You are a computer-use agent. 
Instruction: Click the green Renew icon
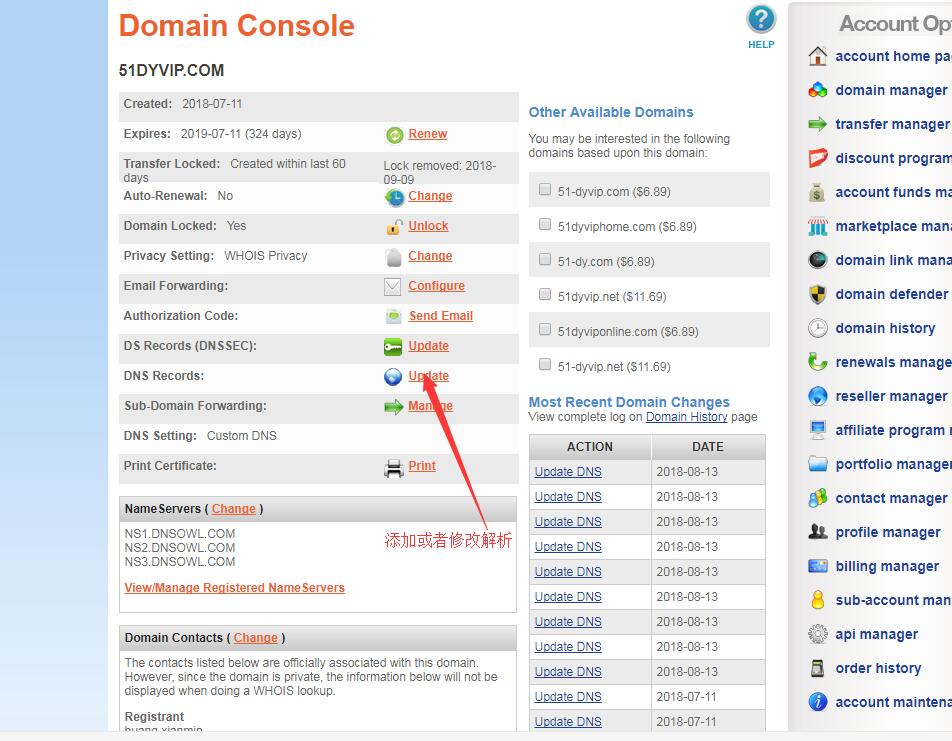point(394,135)
